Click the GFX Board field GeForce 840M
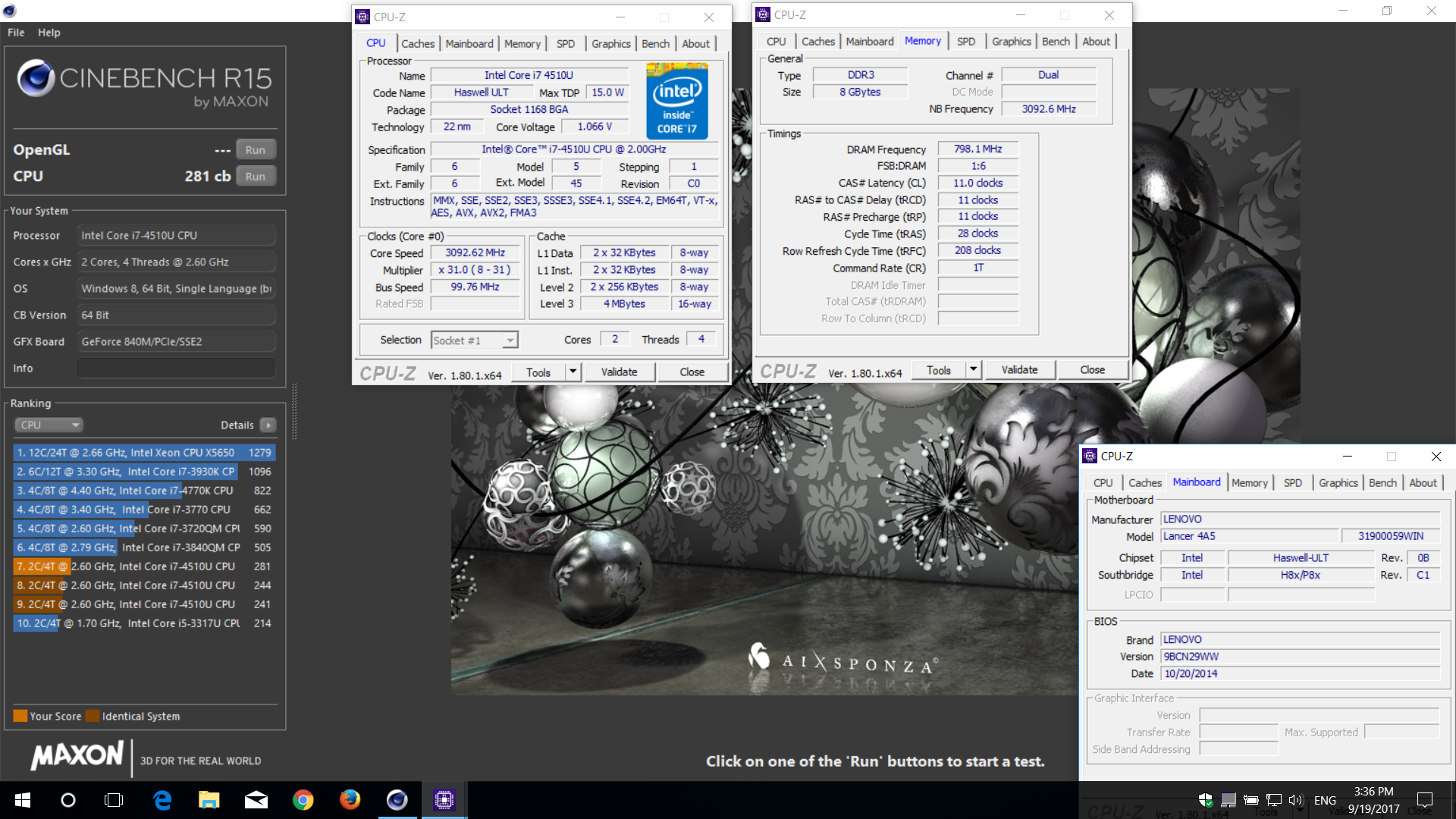 tap(176, 341)
